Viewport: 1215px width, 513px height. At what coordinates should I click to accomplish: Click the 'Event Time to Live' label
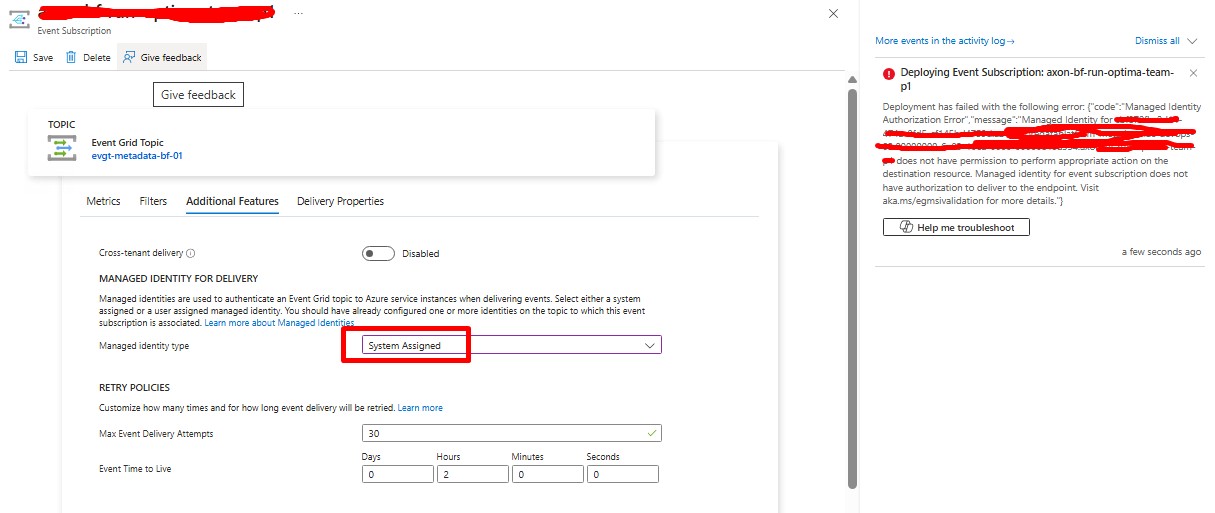pyautogui.click(x=141, y=468)
